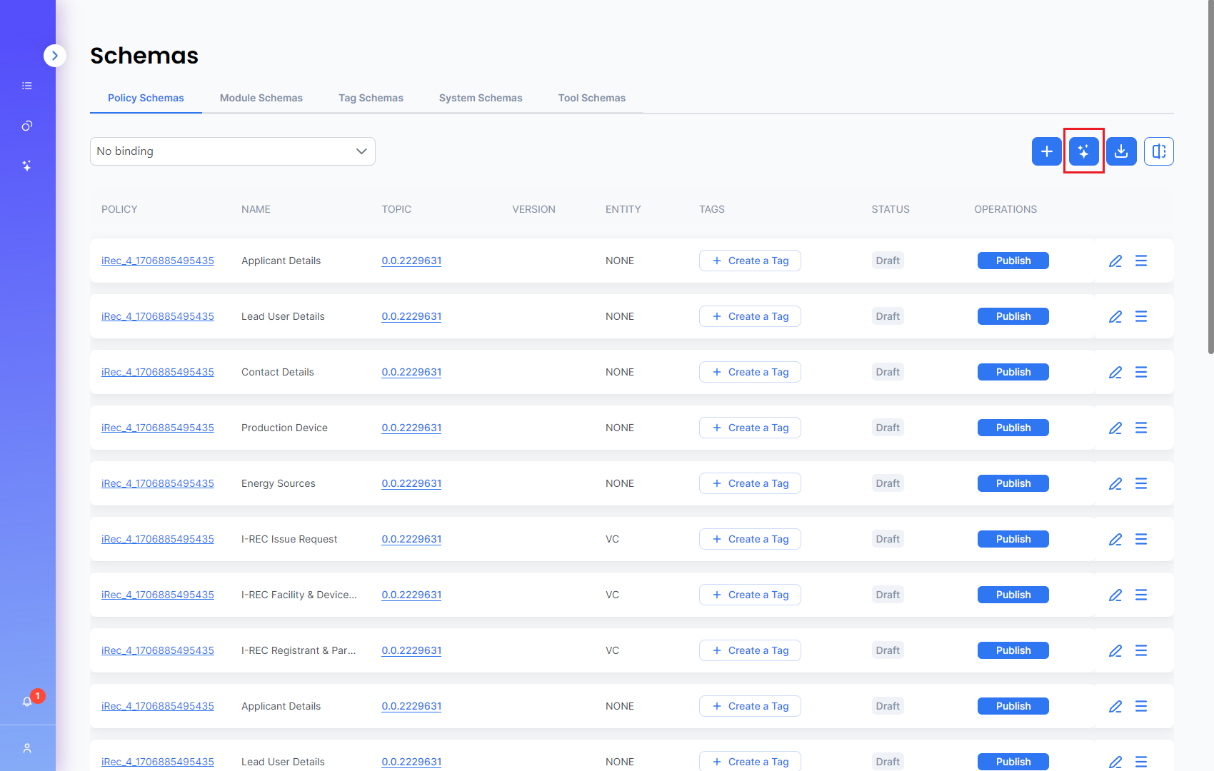Open hamburger menu for I-REC Issue Request row
The width and height of the screenshot is (1214, 771).
1141,539
